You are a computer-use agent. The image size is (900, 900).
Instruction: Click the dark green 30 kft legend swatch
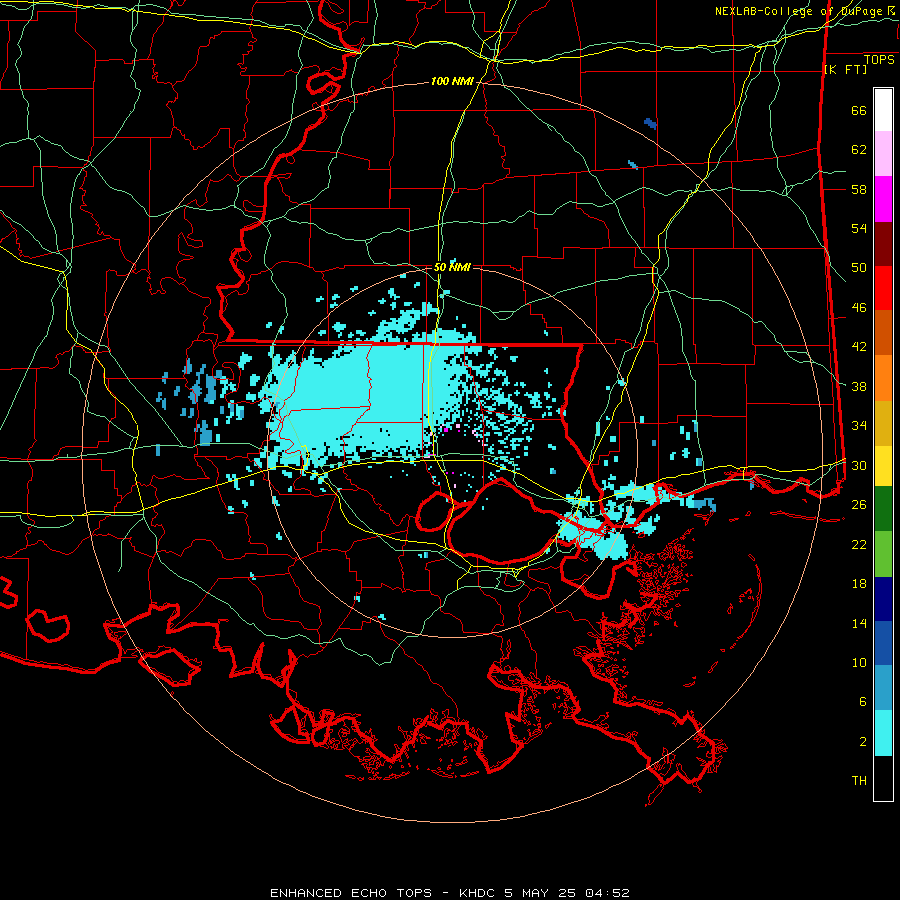coord(883,509)
